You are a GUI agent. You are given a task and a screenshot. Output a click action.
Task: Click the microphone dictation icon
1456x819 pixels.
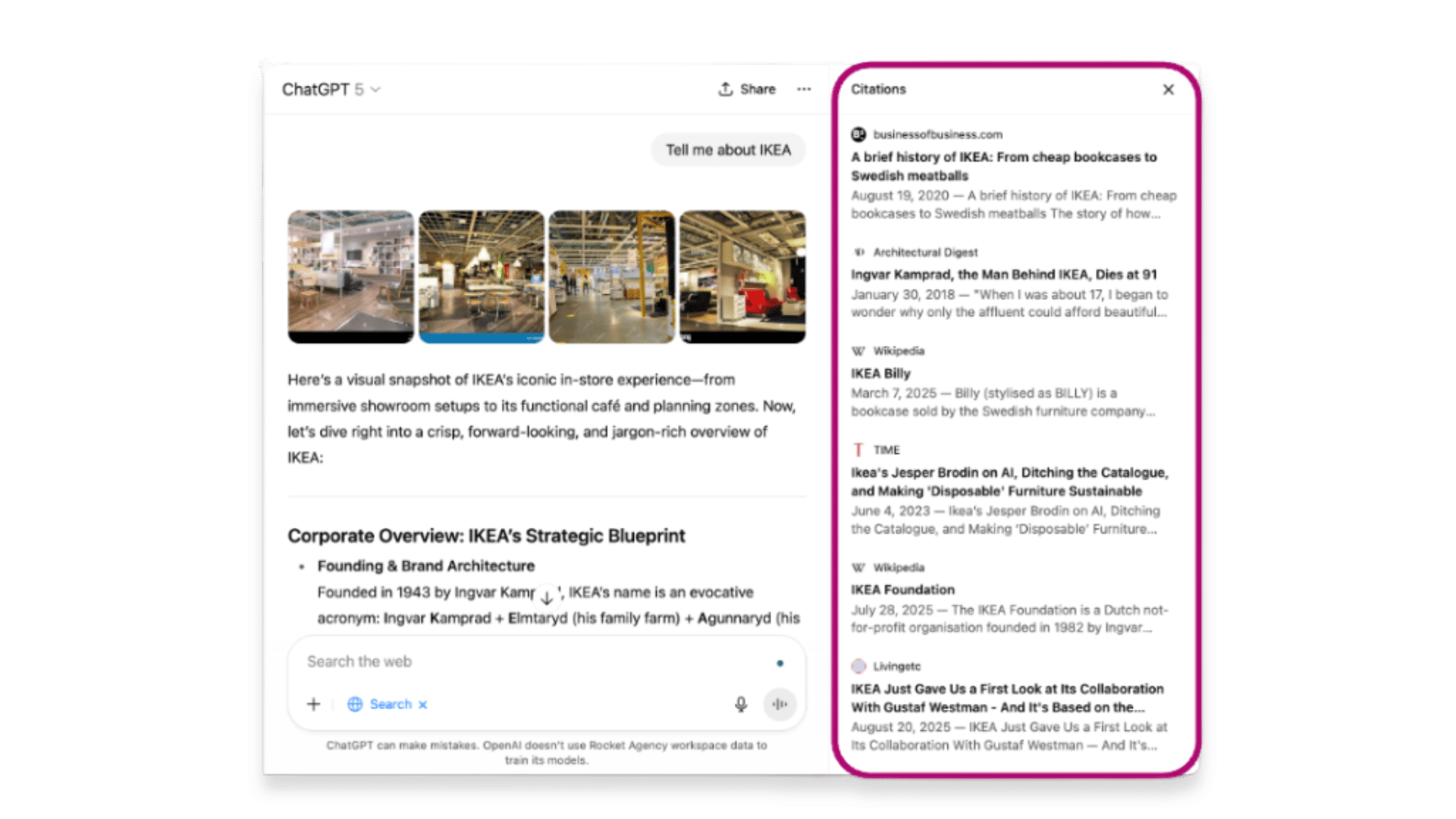pyautogui.click(x=741, y=704)
